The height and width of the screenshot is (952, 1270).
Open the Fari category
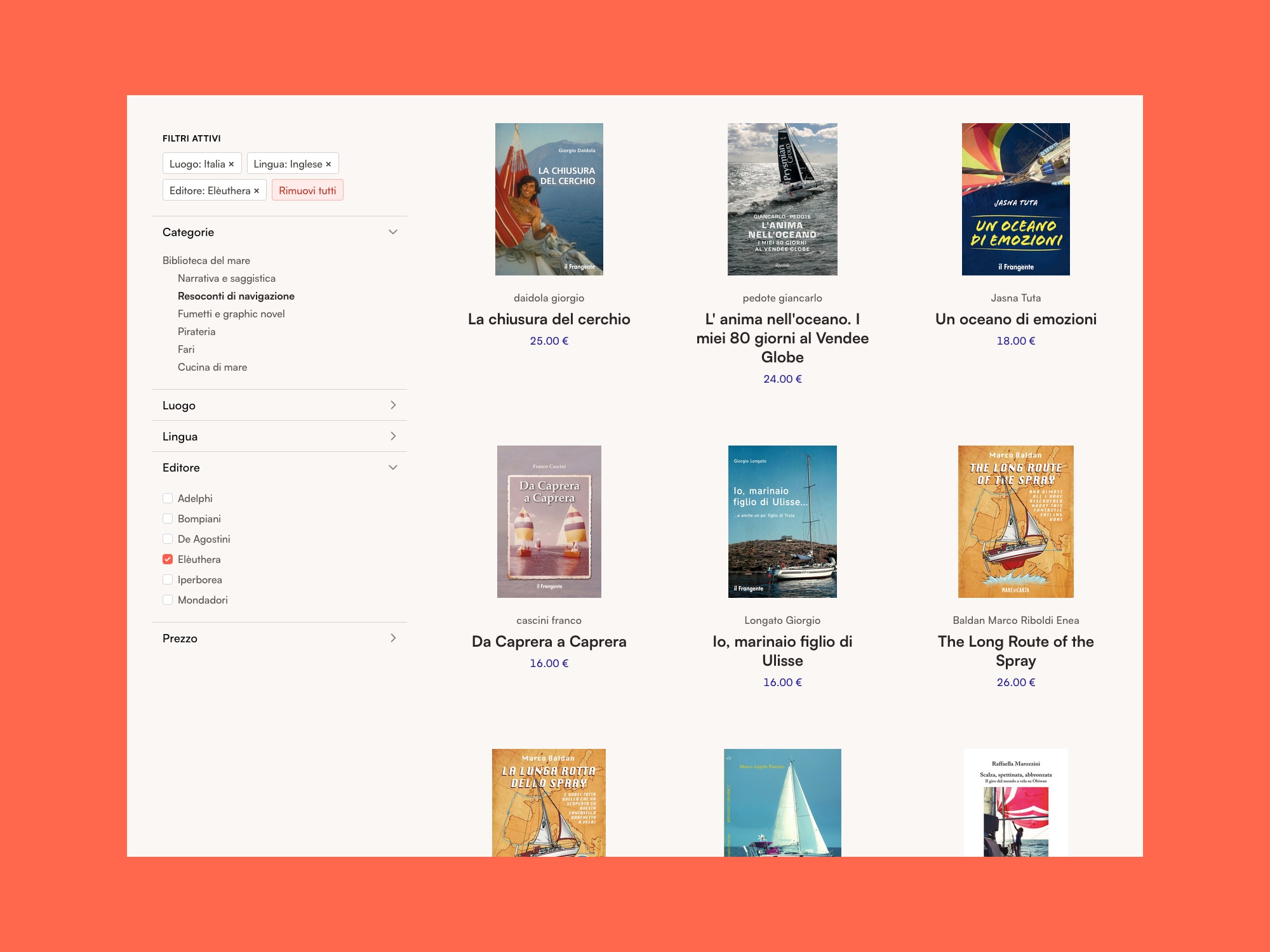186,349
